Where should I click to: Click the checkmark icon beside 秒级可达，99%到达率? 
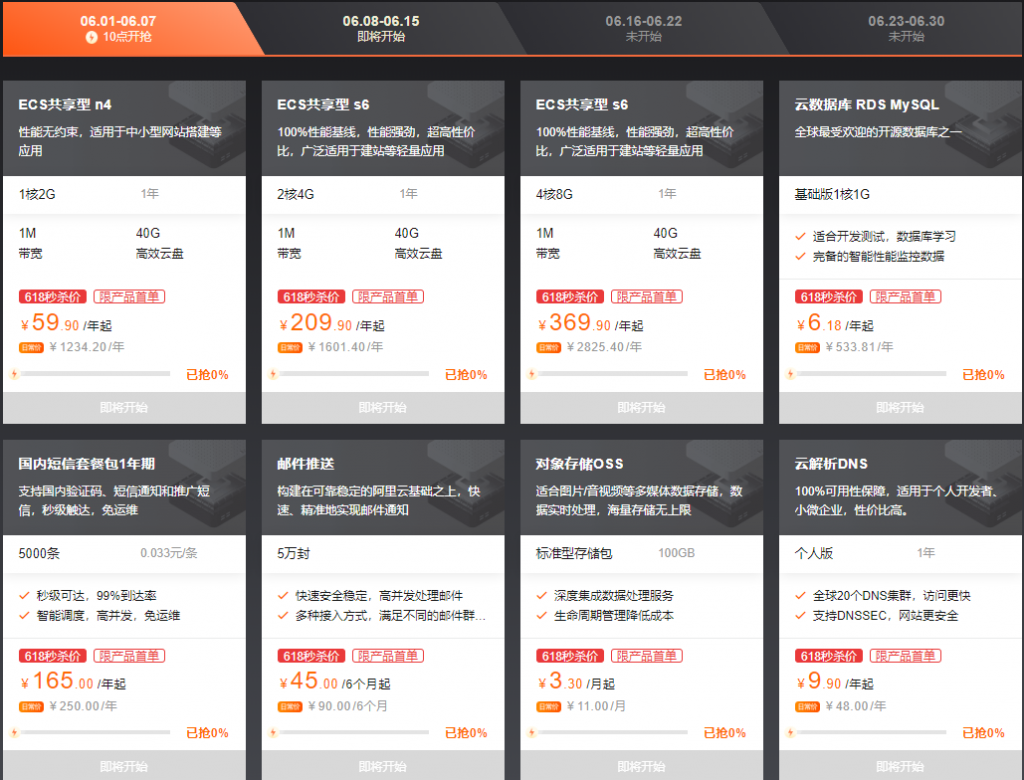pos(24,596)
